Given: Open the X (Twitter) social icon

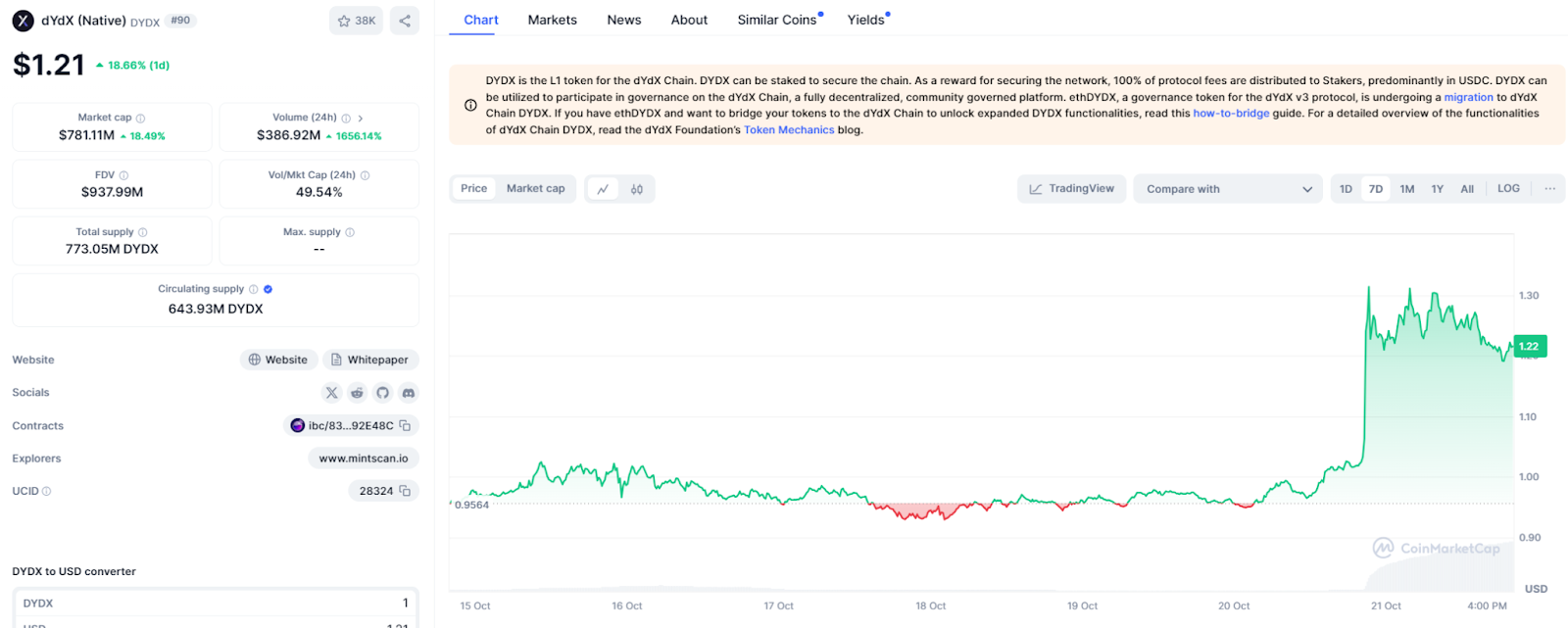Looking at the screenshot, I should pyautogui.click(x=332, y=393).
